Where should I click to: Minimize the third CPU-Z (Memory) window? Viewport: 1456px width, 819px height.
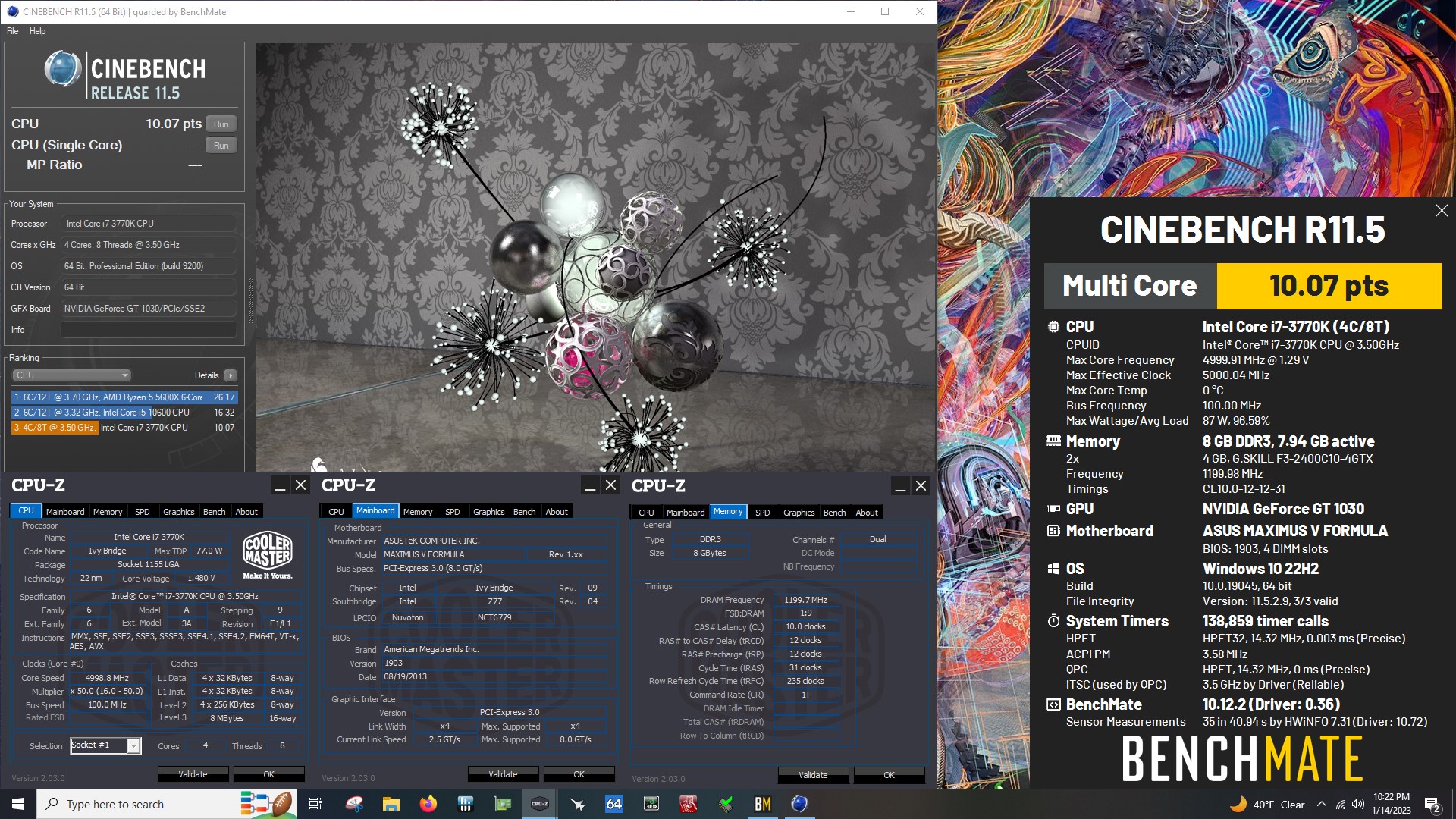click(x=900, y=486)
